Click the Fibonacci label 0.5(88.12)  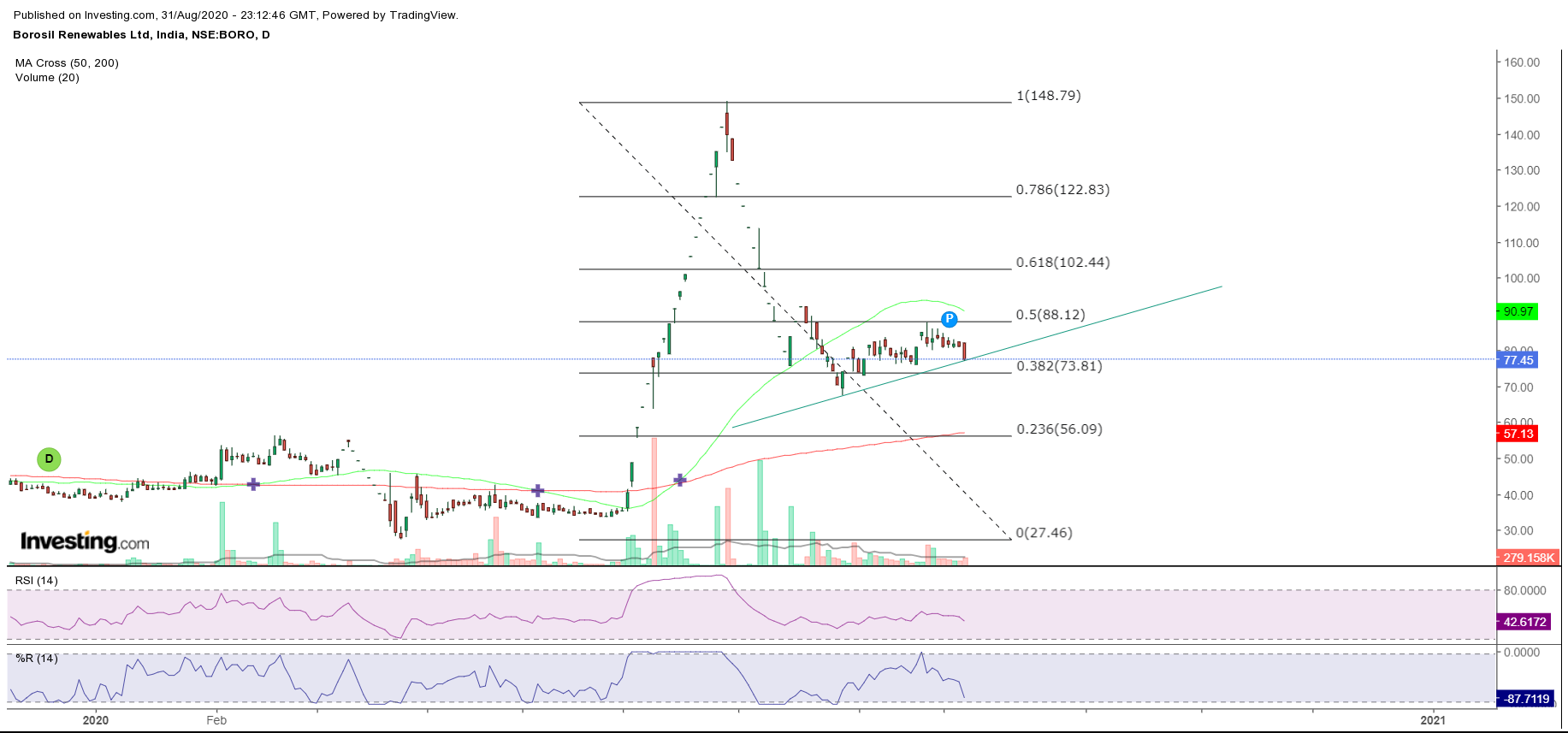pos(1050,315)
